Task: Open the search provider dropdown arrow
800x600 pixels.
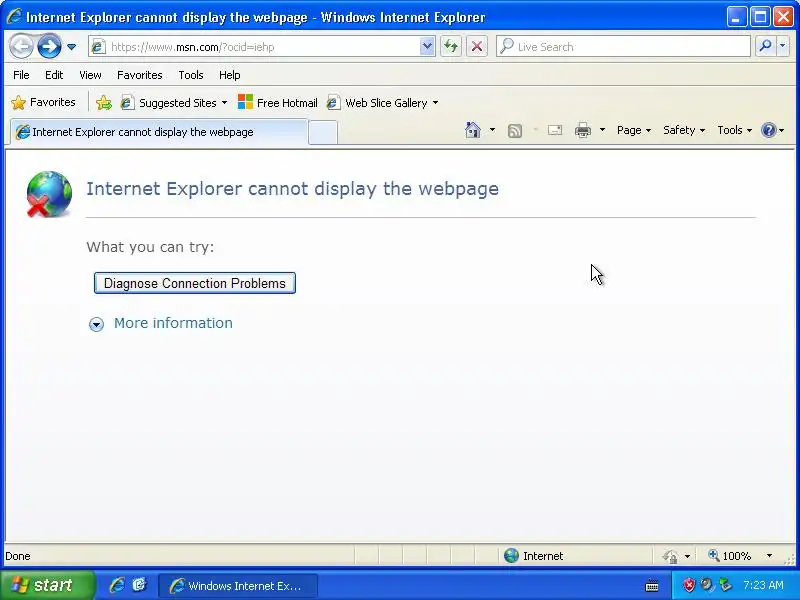Action: [x=783, y=47]
